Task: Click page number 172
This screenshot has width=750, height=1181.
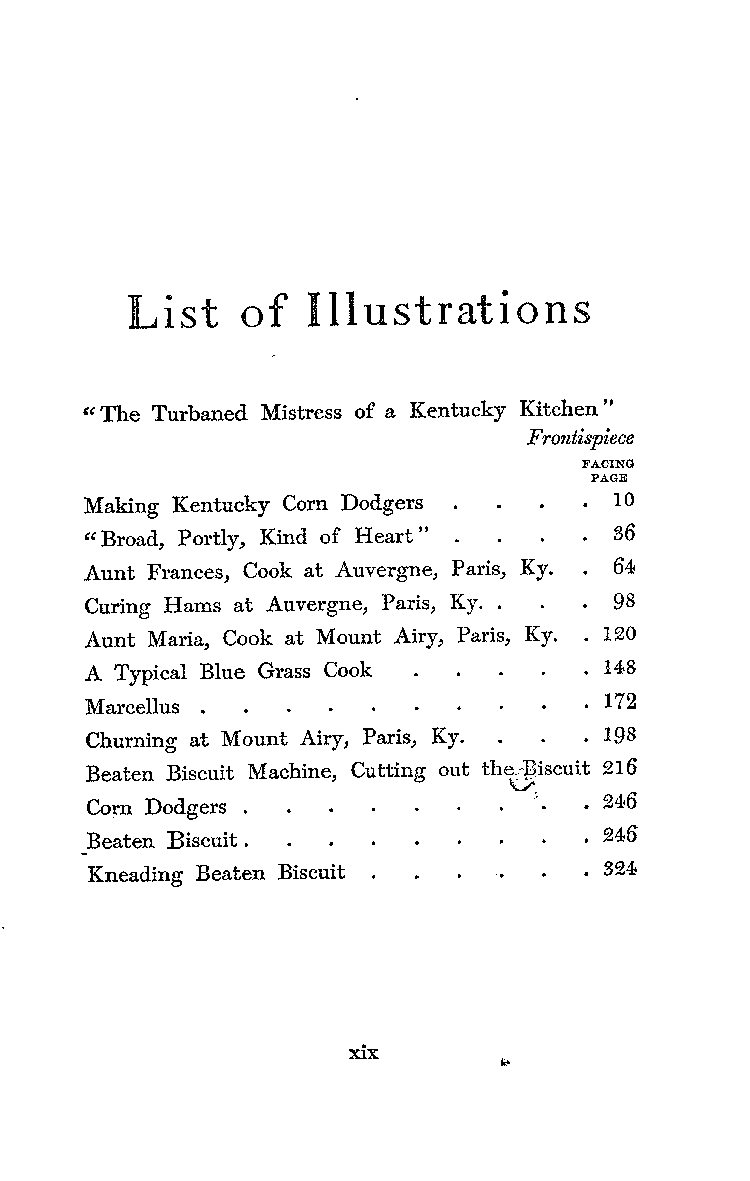Action: (619, 703)
